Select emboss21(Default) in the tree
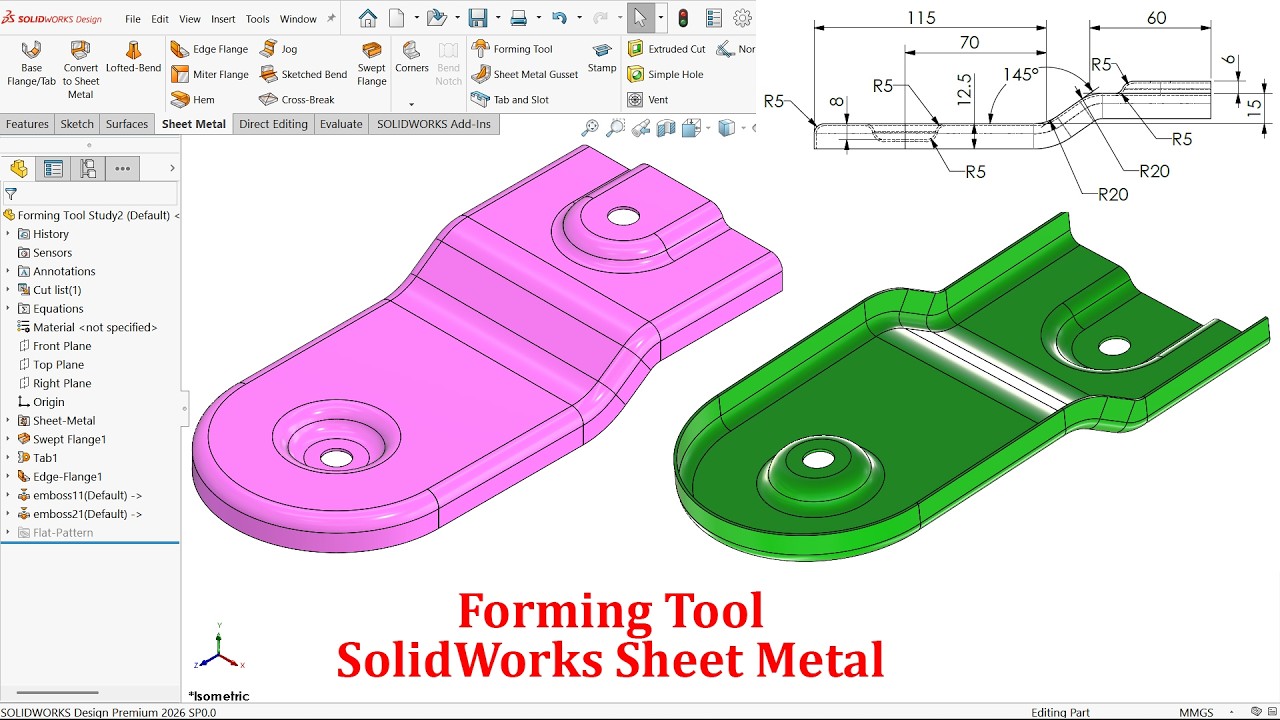Viewport: 1280px width, 720px height. point(79,514)
